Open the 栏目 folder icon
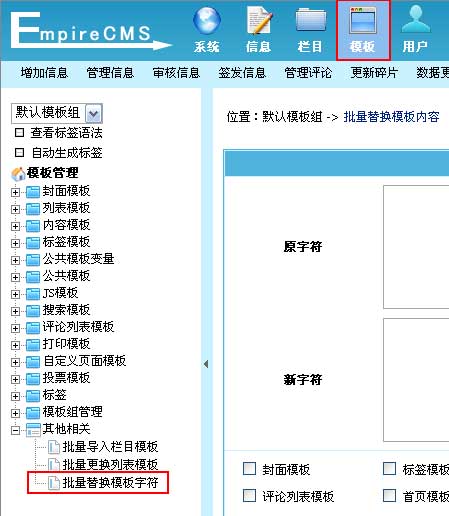The image size is (449, 516). click(x=311, y=21)
